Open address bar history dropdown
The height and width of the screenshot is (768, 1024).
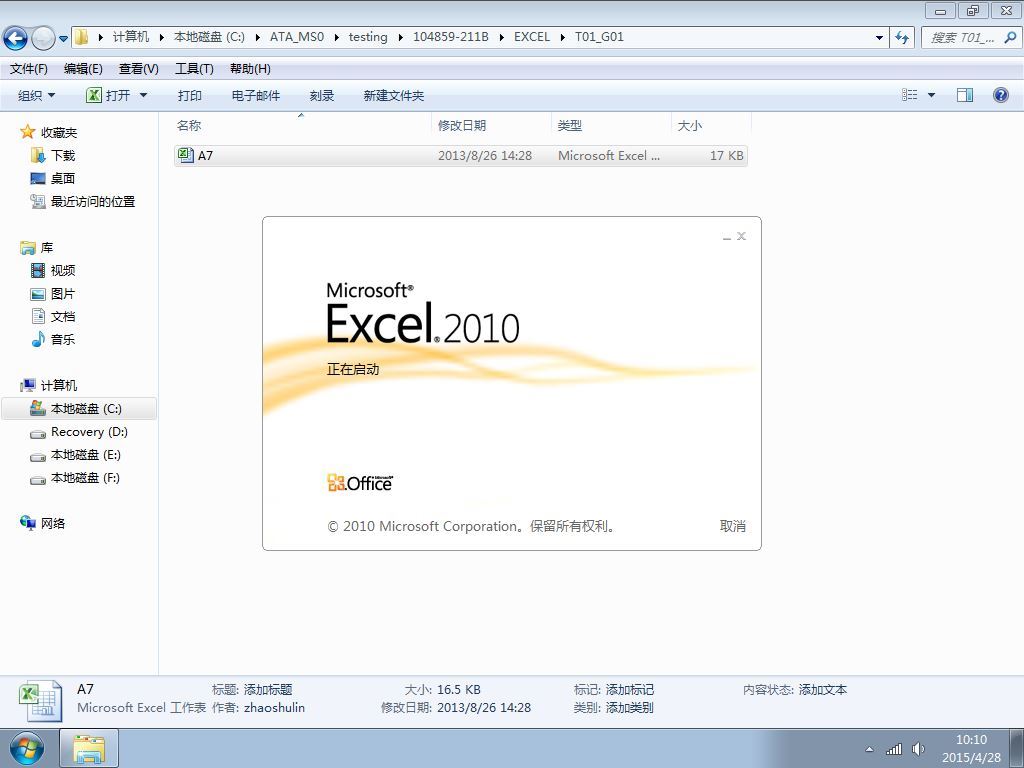pos(879,38)
